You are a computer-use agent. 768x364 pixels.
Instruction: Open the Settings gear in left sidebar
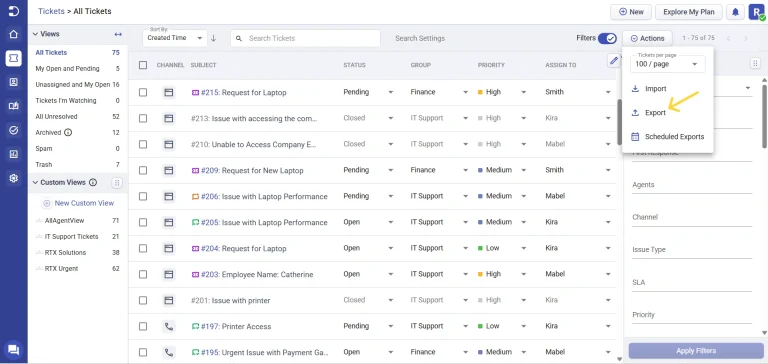click(x=14, y=178)
